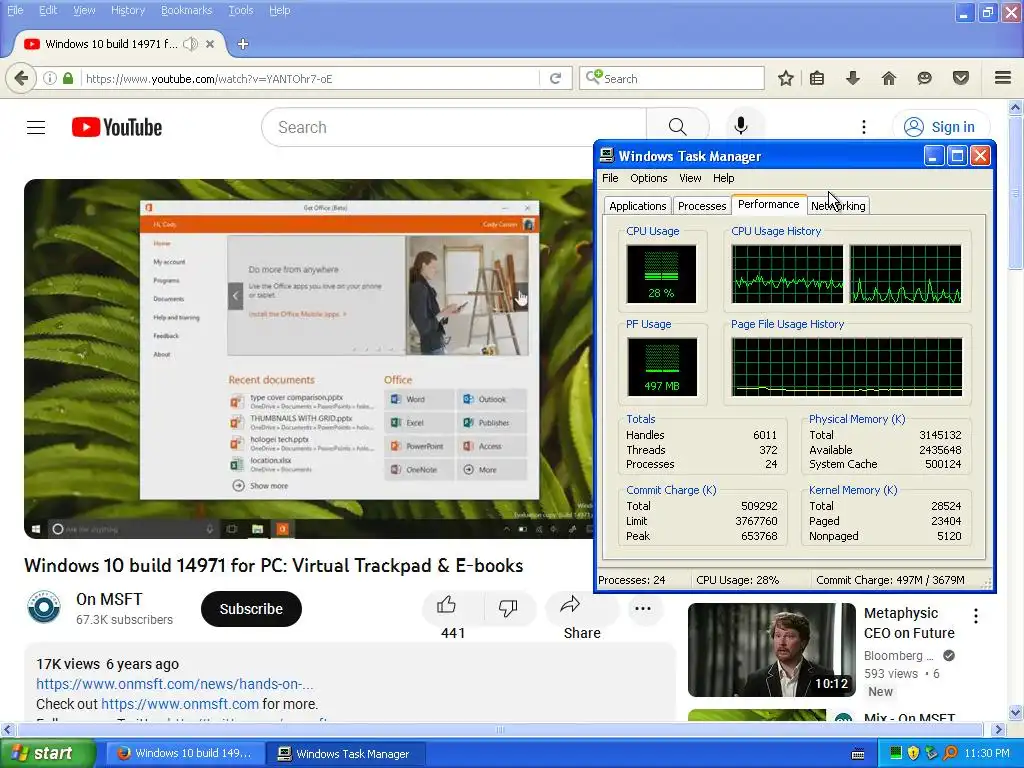Screen dimensions: 1024x768
Task: Open Firefox File menu
Action: tap(15, 10)
